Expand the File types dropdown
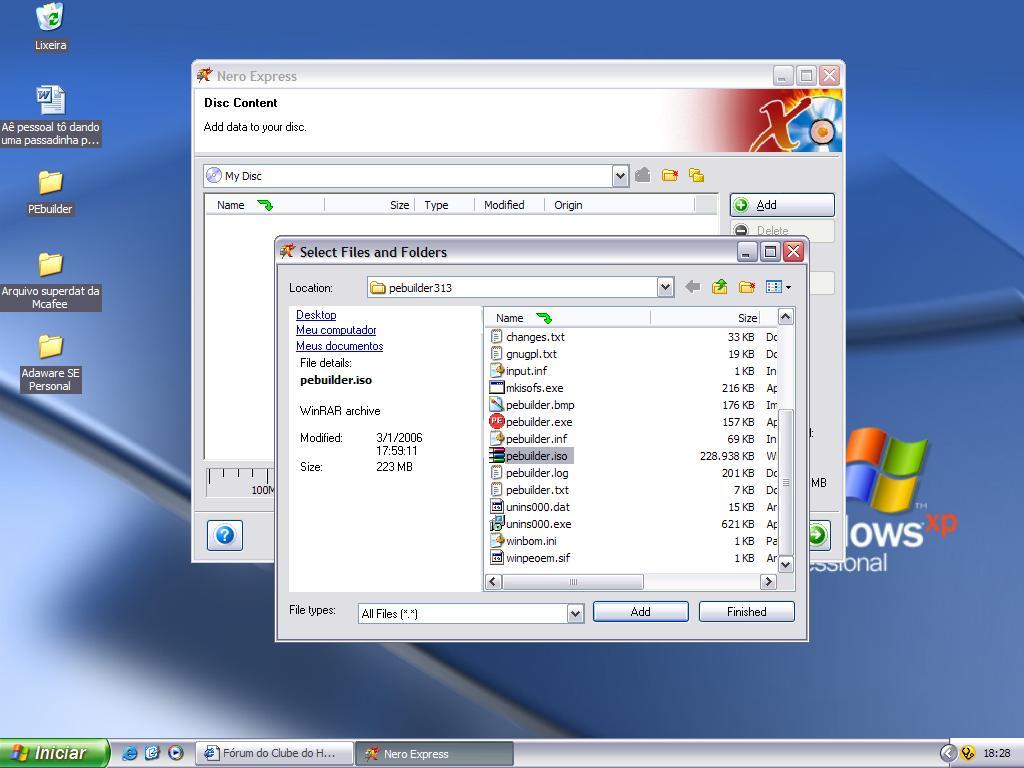Screen dimensions: 1024x768 pyautogui.click(x=575, y=613)
